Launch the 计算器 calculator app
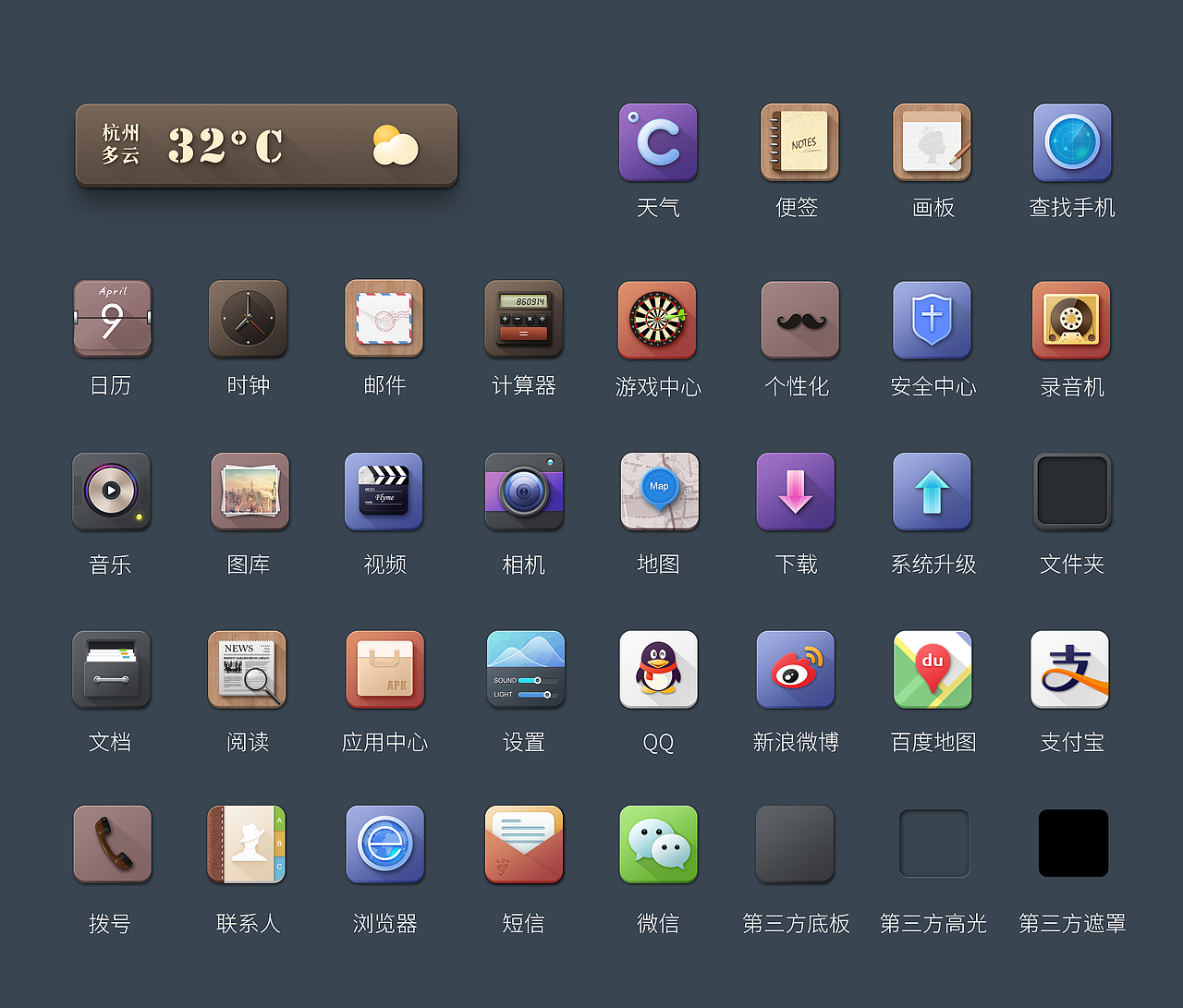This screenshot has width=1183, height=1008. coord(524,319)
